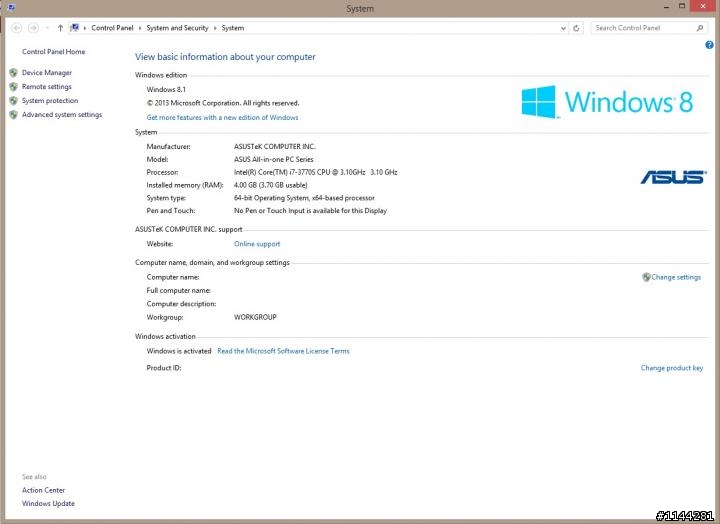This screenshot has width=720, height=524.
Task: Select the WORKGROUP value
Action: pos(255,317)
